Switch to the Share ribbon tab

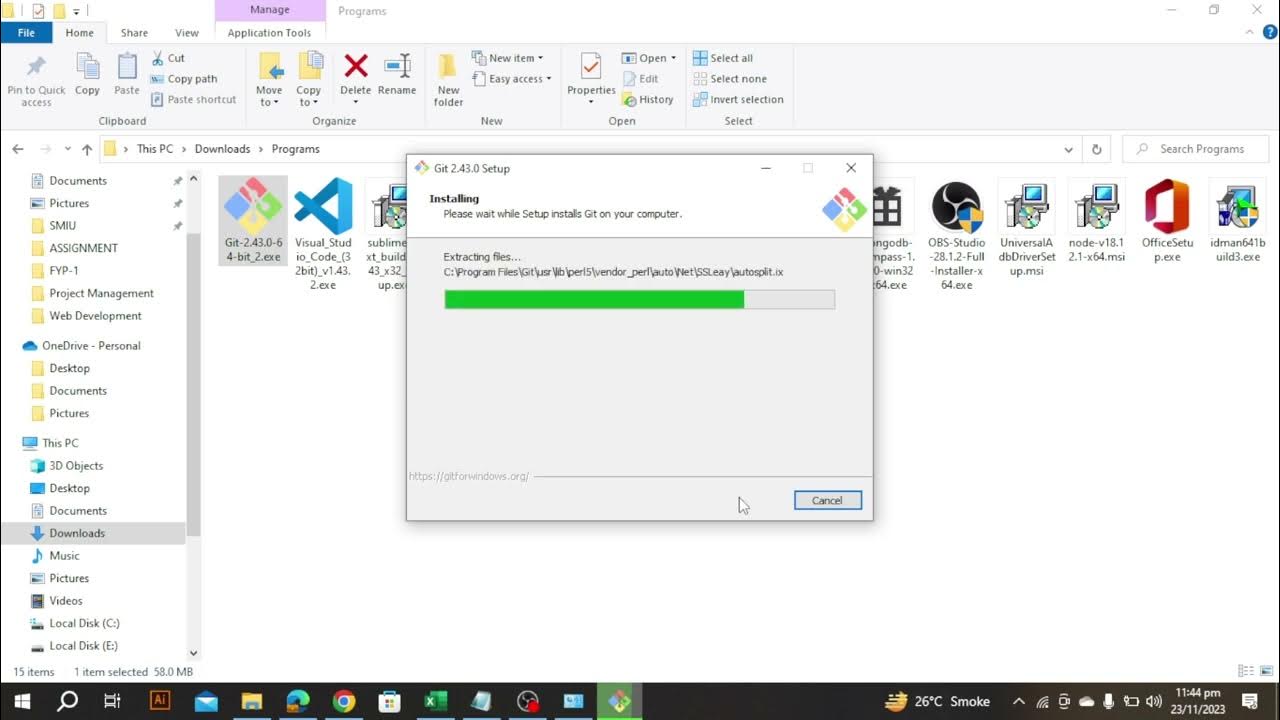coord(134,33)
